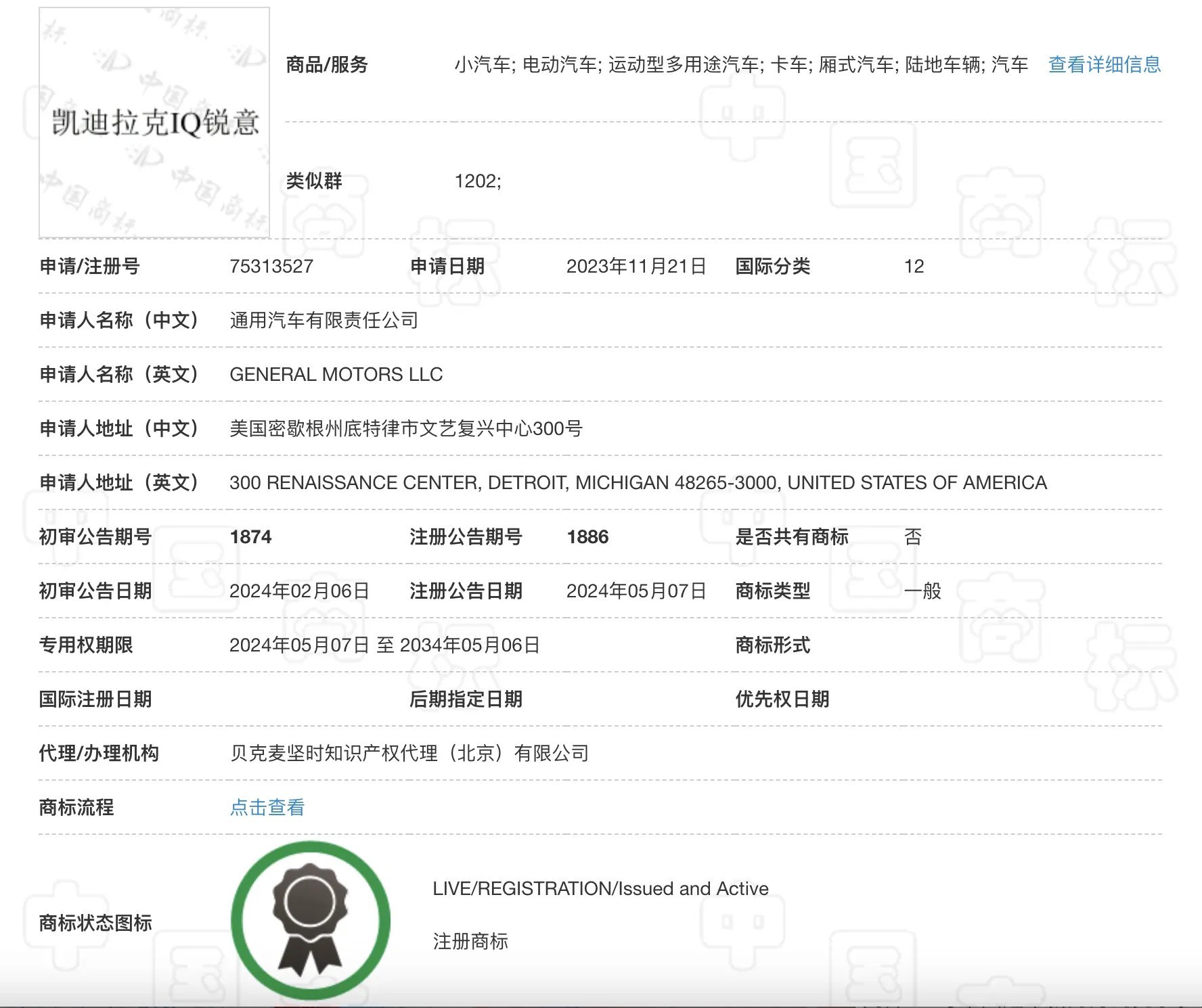Click the agency name 贝克麦坚时知识产权代理
Image resolution: width=1202 pixels, height=1008 pixels.
(409, 754)
